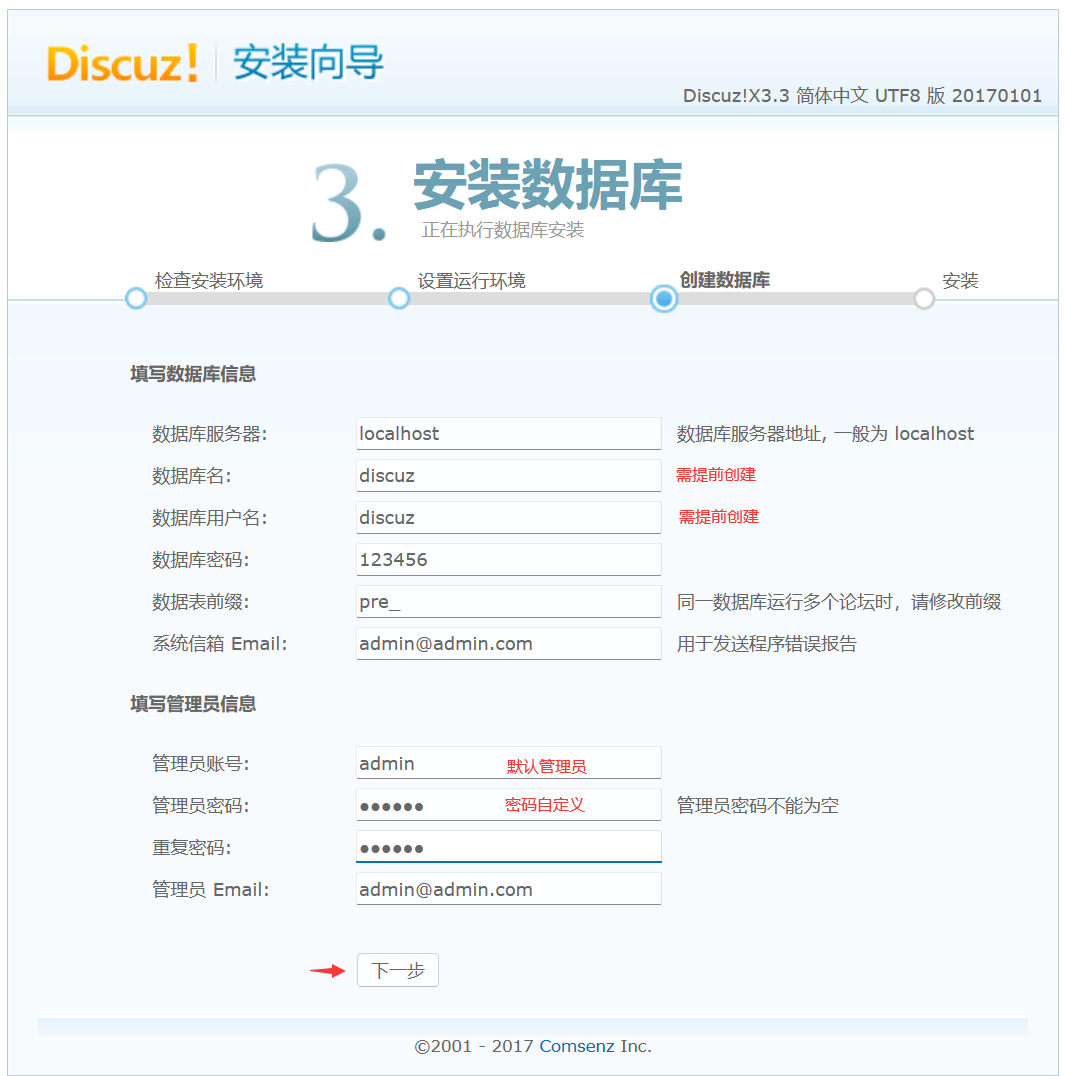
Task: Click the 管理员密码 label
Action: (x=200, y=805)
